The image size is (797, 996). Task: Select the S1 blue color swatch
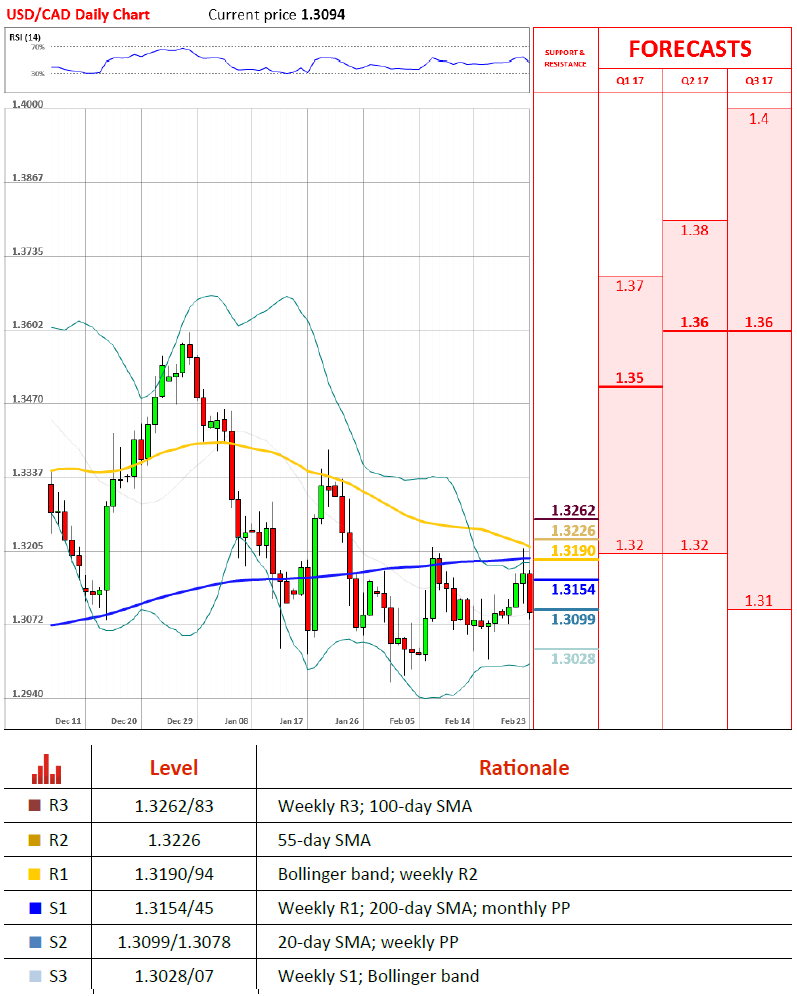pyautogui.click(x=35, y=908)
